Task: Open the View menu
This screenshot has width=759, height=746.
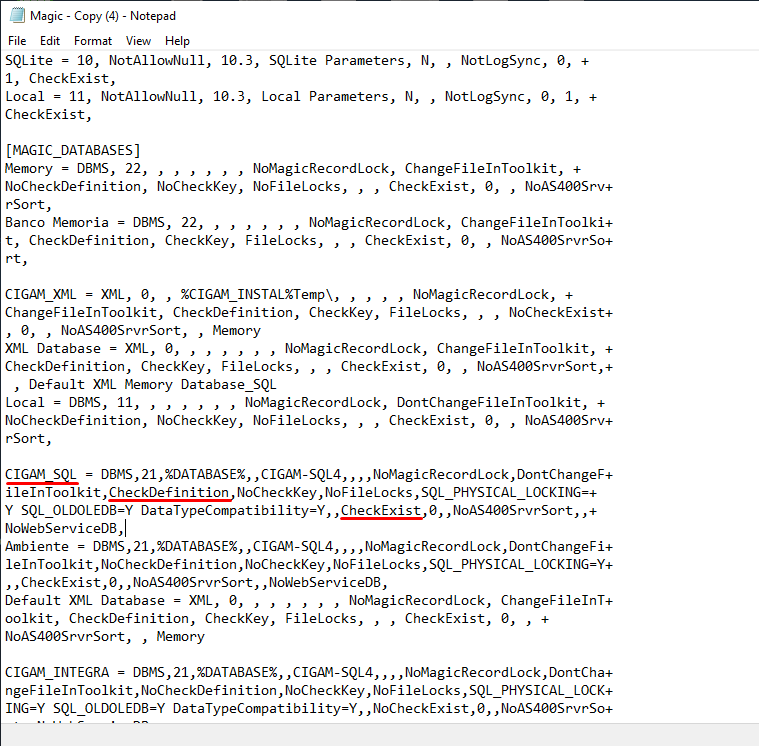Action: click(x=138, y=41)
